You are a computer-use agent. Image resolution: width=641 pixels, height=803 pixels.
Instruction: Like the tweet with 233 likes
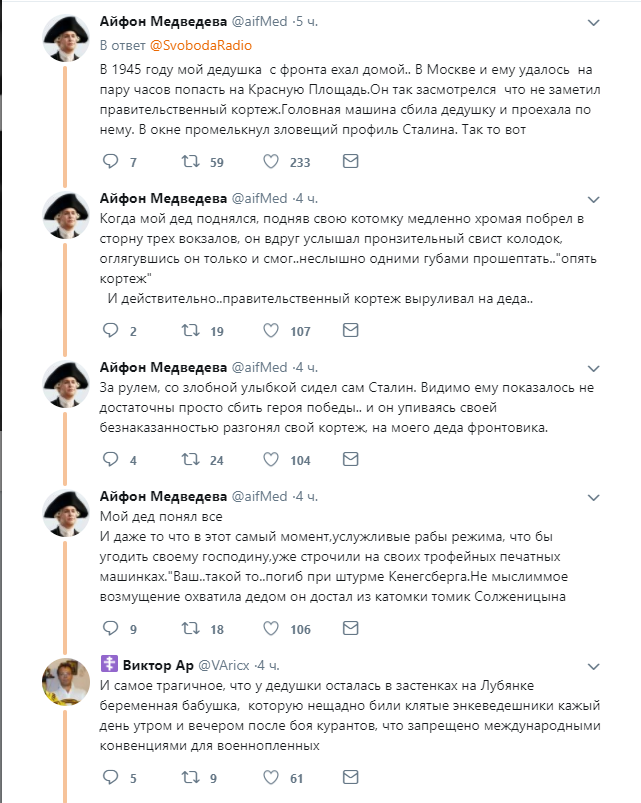click(271, 161)
